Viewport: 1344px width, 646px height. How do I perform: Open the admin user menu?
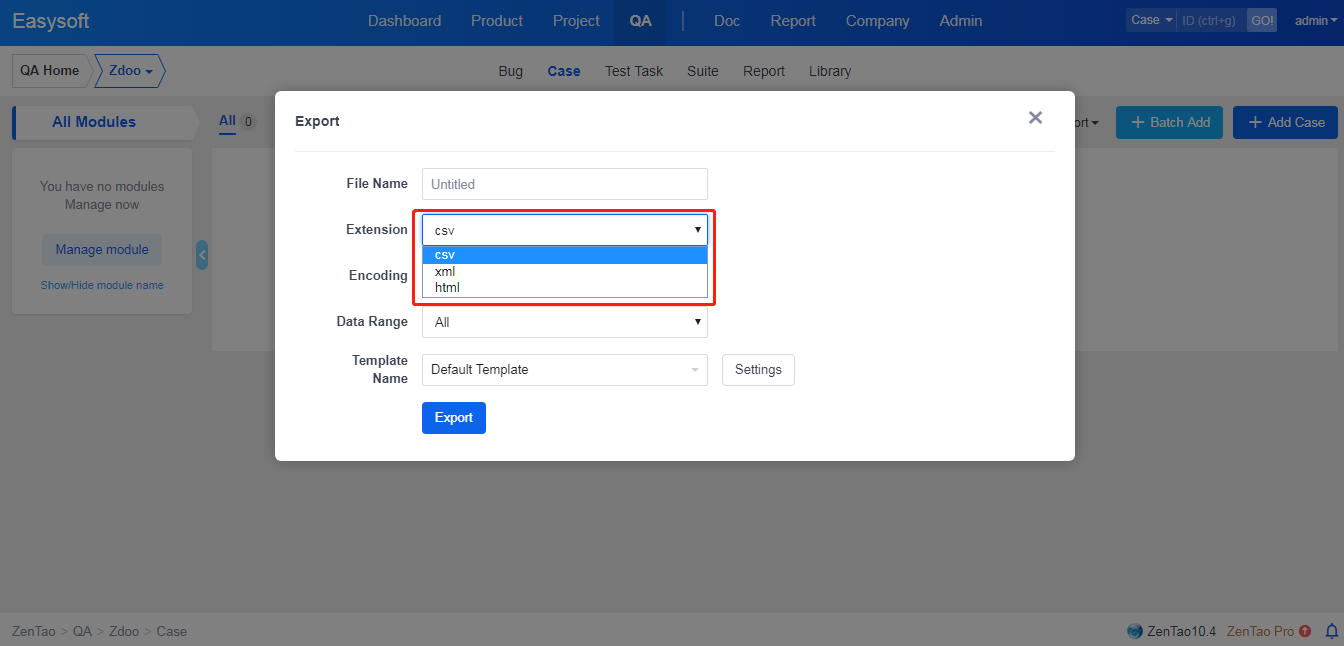pos(1311,20)
